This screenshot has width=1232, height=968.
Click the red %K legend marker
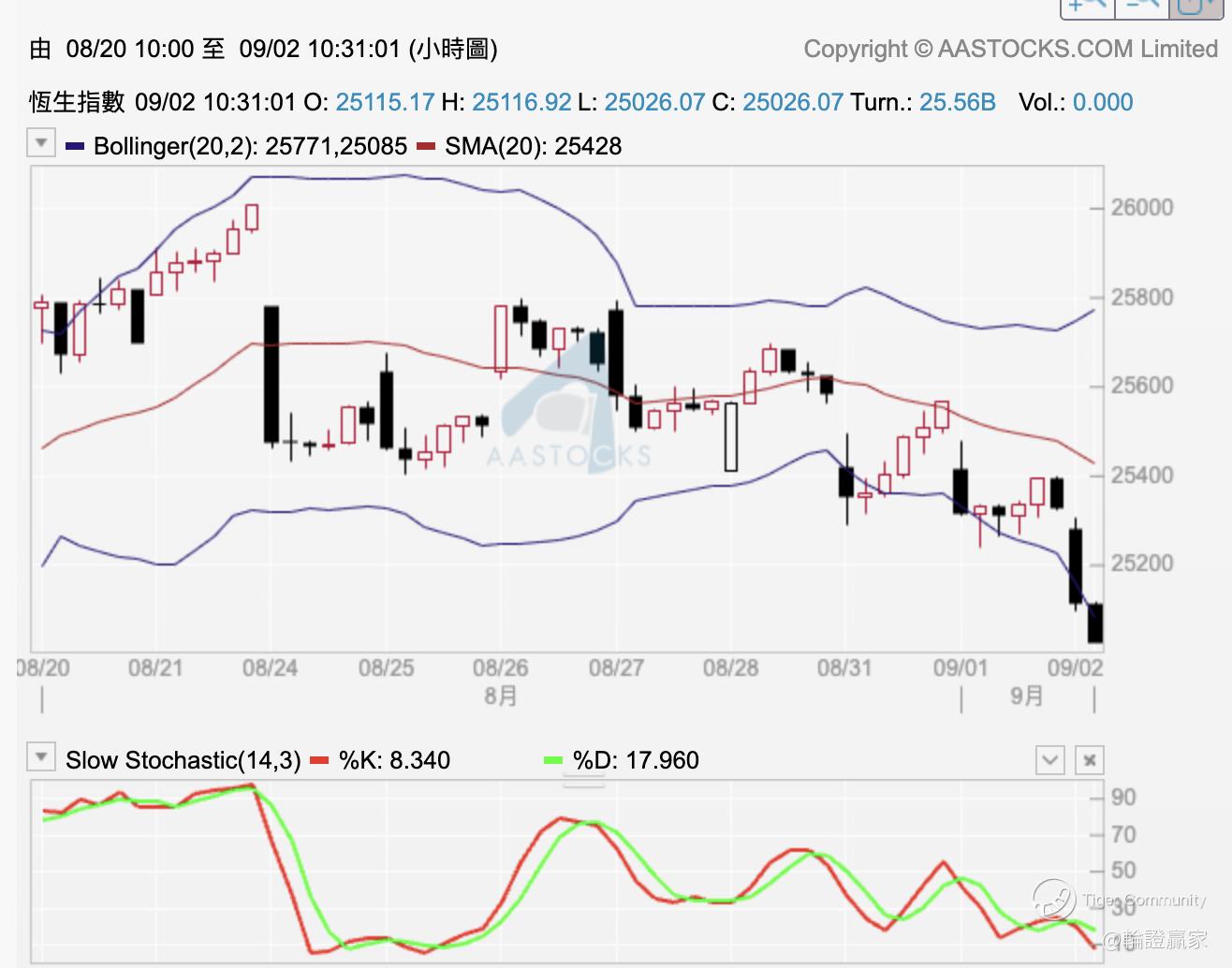319,760
